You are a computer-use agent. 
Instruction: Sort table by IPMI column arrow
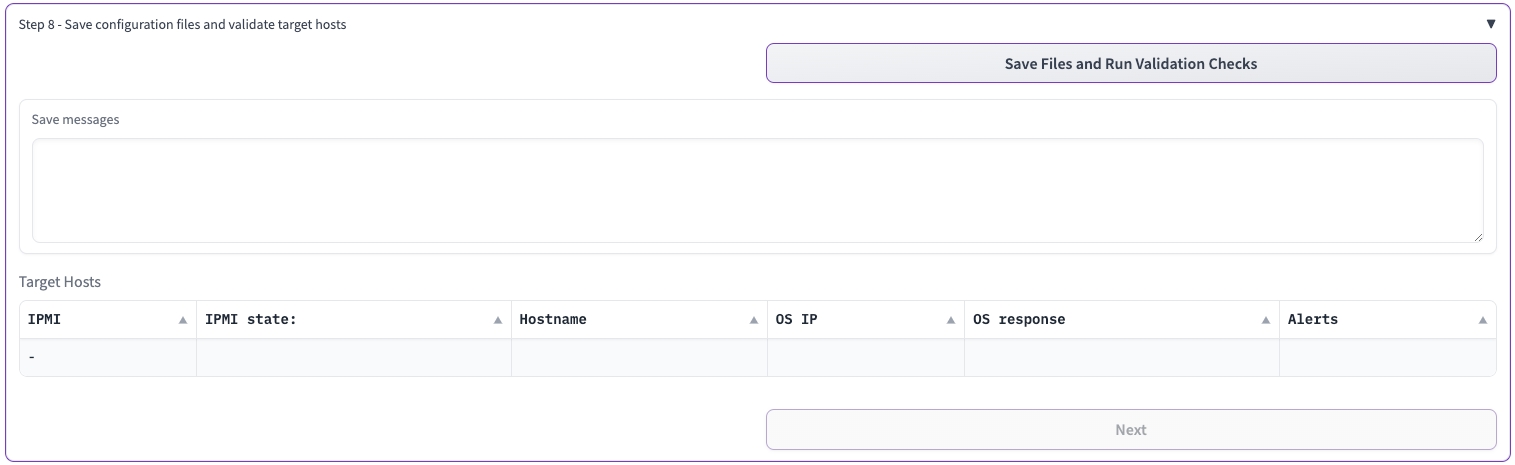click(x=182, y=320)
